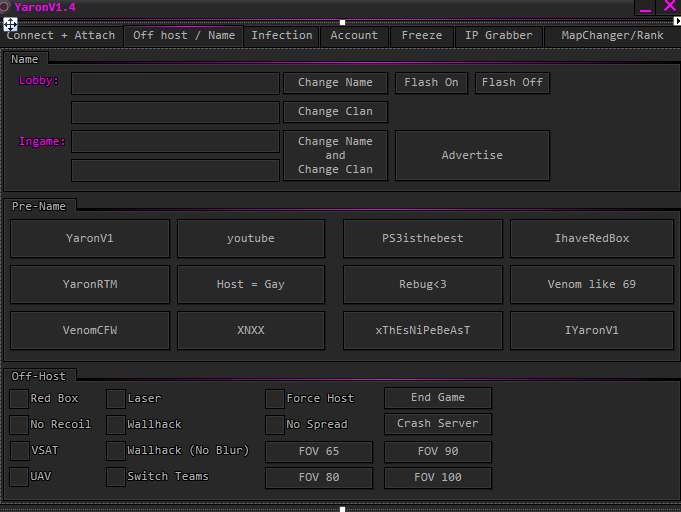Screen dimensions: 681x512
Task: Open the IP Grabber tab
Action: point(499,36)
